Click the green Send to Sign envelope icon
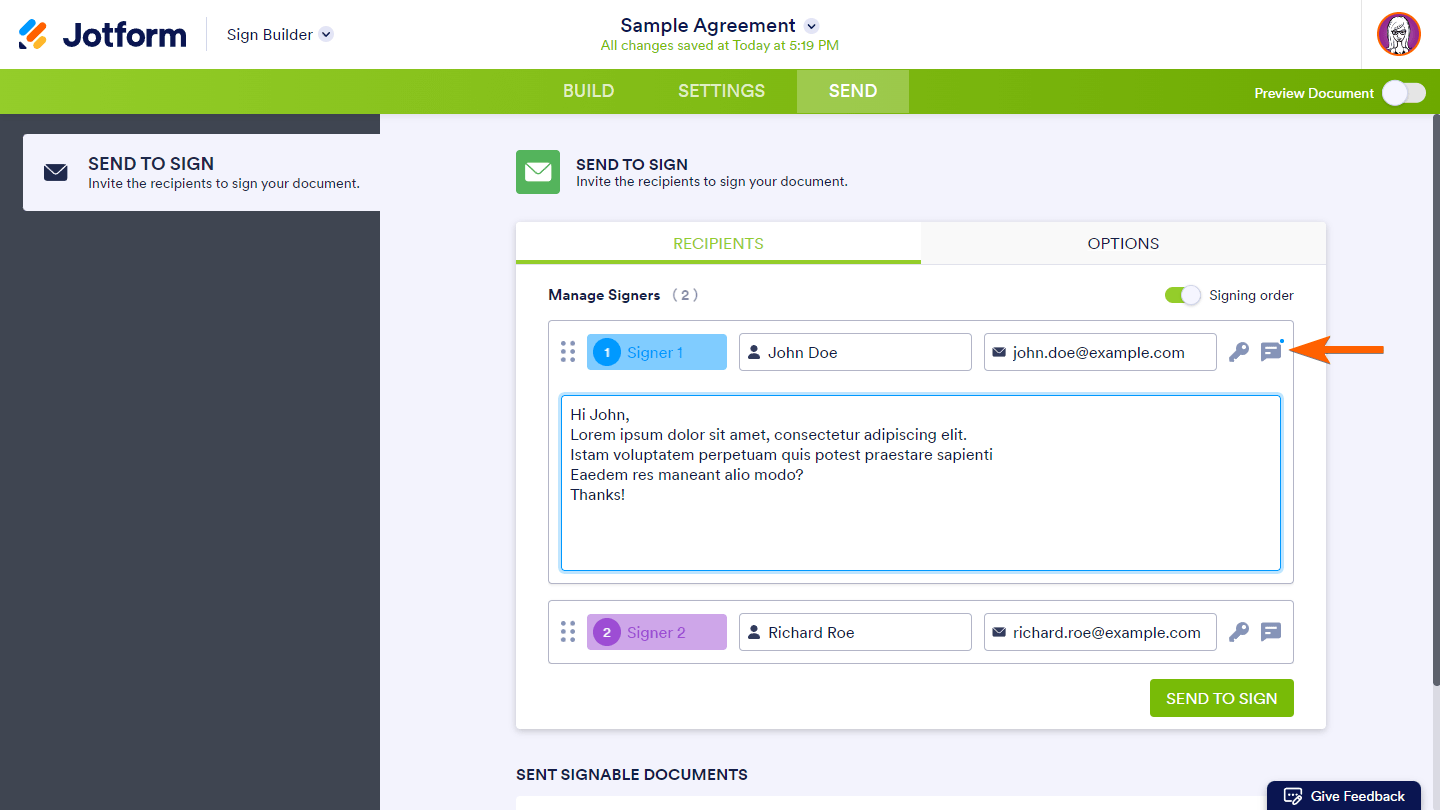Image resolution: width=1440 pixels, height=810 pixels. [538, 172]
